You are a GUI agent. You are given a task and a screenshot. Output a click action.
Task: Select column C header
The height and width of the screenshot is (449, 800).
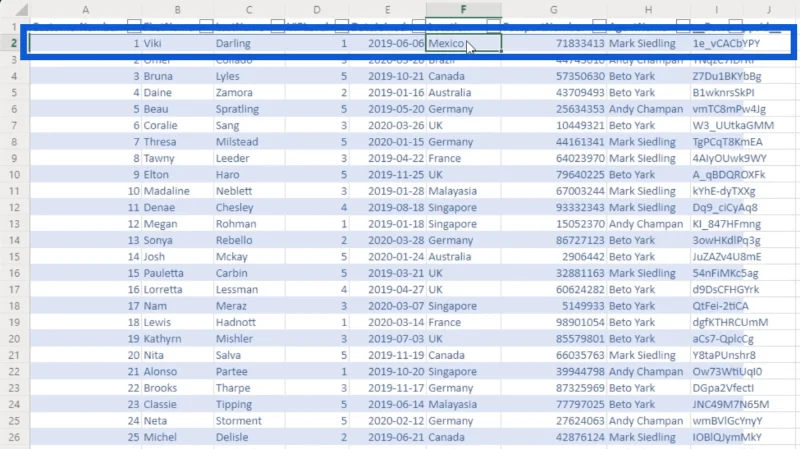pos(249,10)
